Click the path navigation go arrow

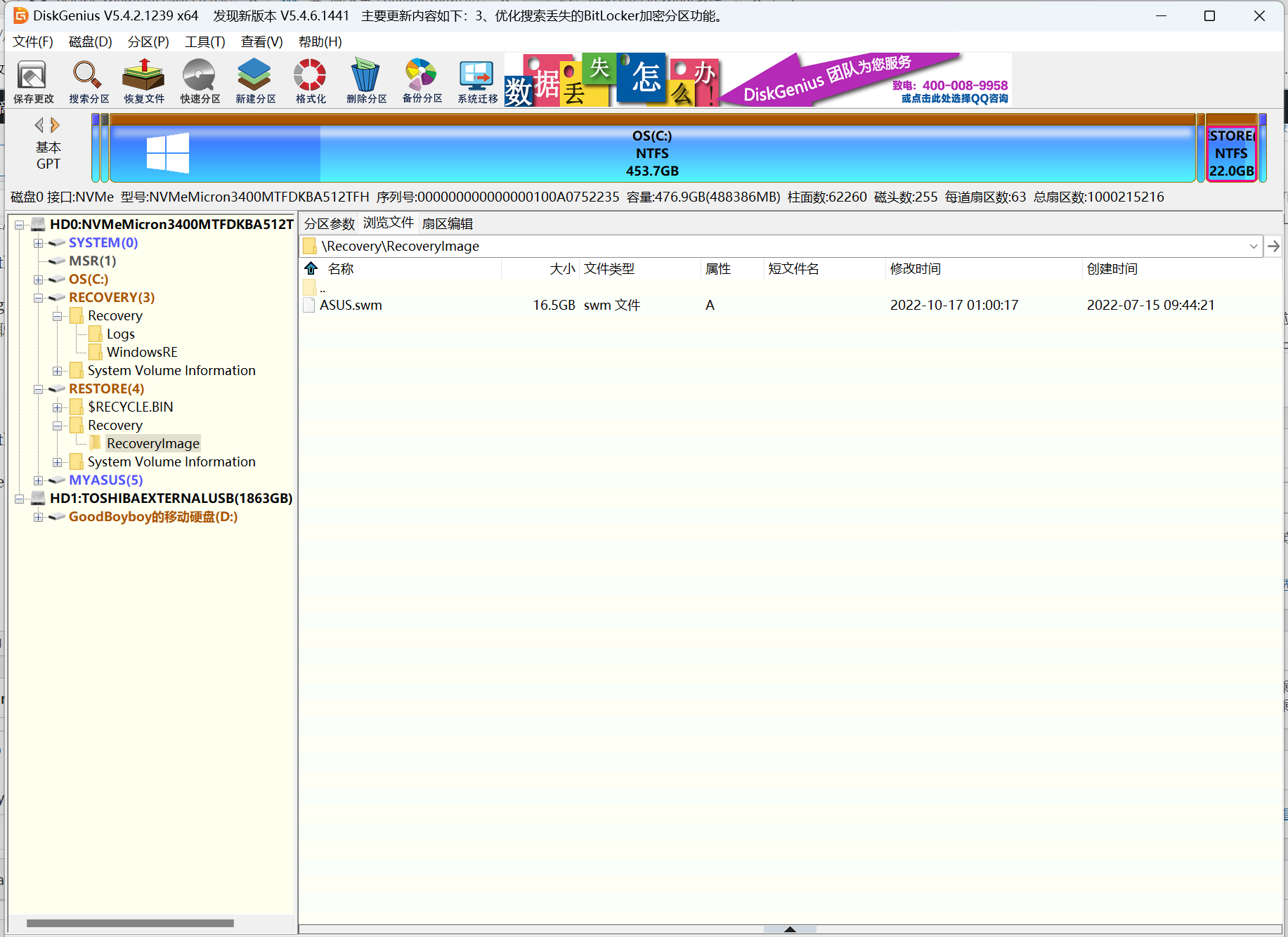[1274, 246]
